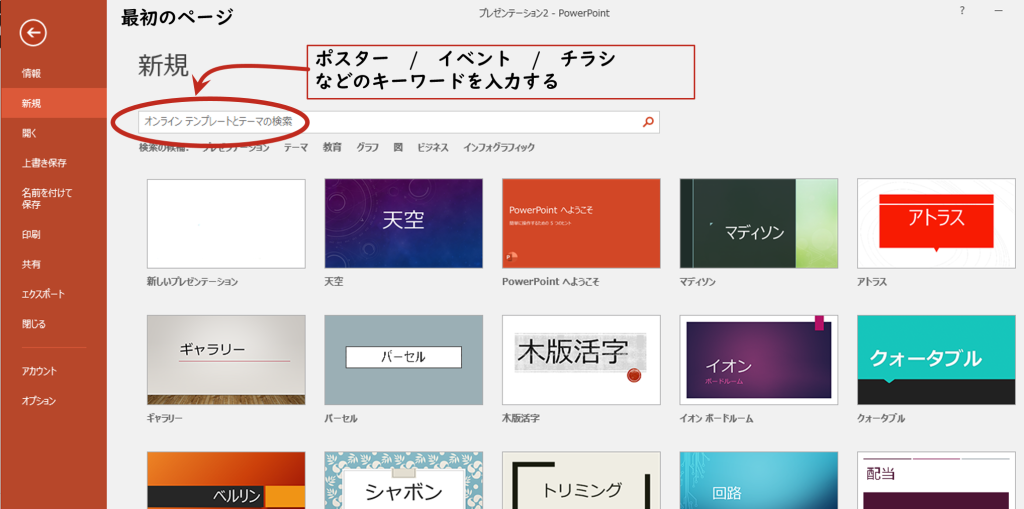The image size is (1024, 509).
Task: Choose the マディソン template thumbnail
Action: 758,223
